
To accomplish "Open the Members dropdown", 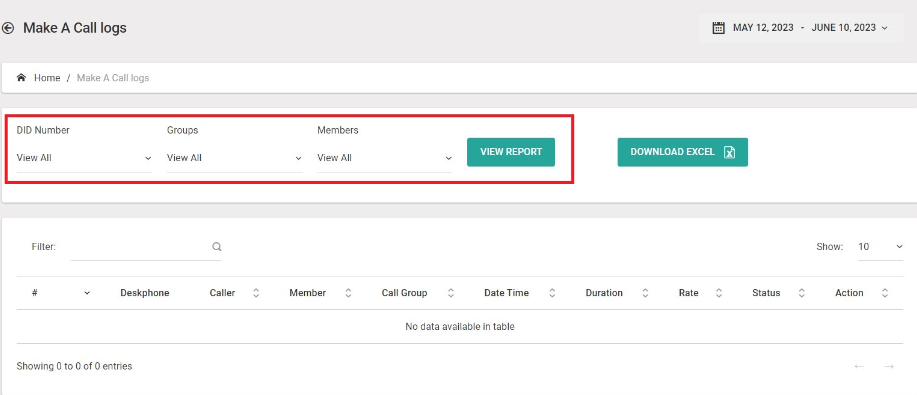I will coord(385,158).
